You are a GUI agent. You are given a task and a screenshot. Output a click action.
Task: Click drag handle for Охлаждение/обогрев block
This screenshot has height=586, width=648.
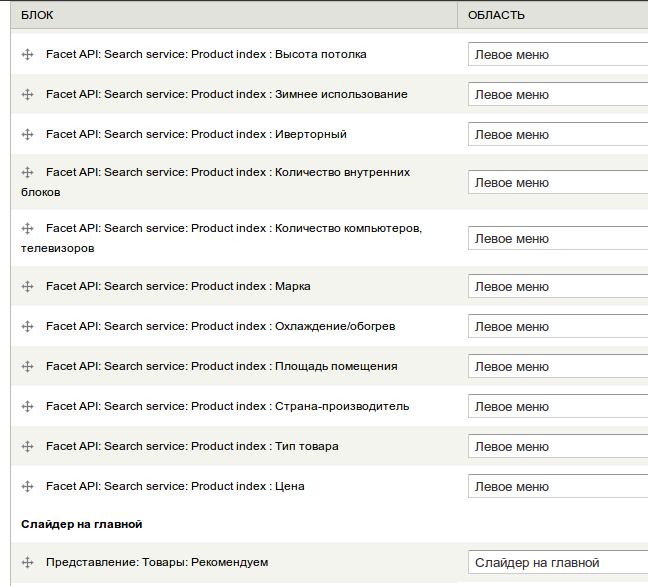point(28,326)
